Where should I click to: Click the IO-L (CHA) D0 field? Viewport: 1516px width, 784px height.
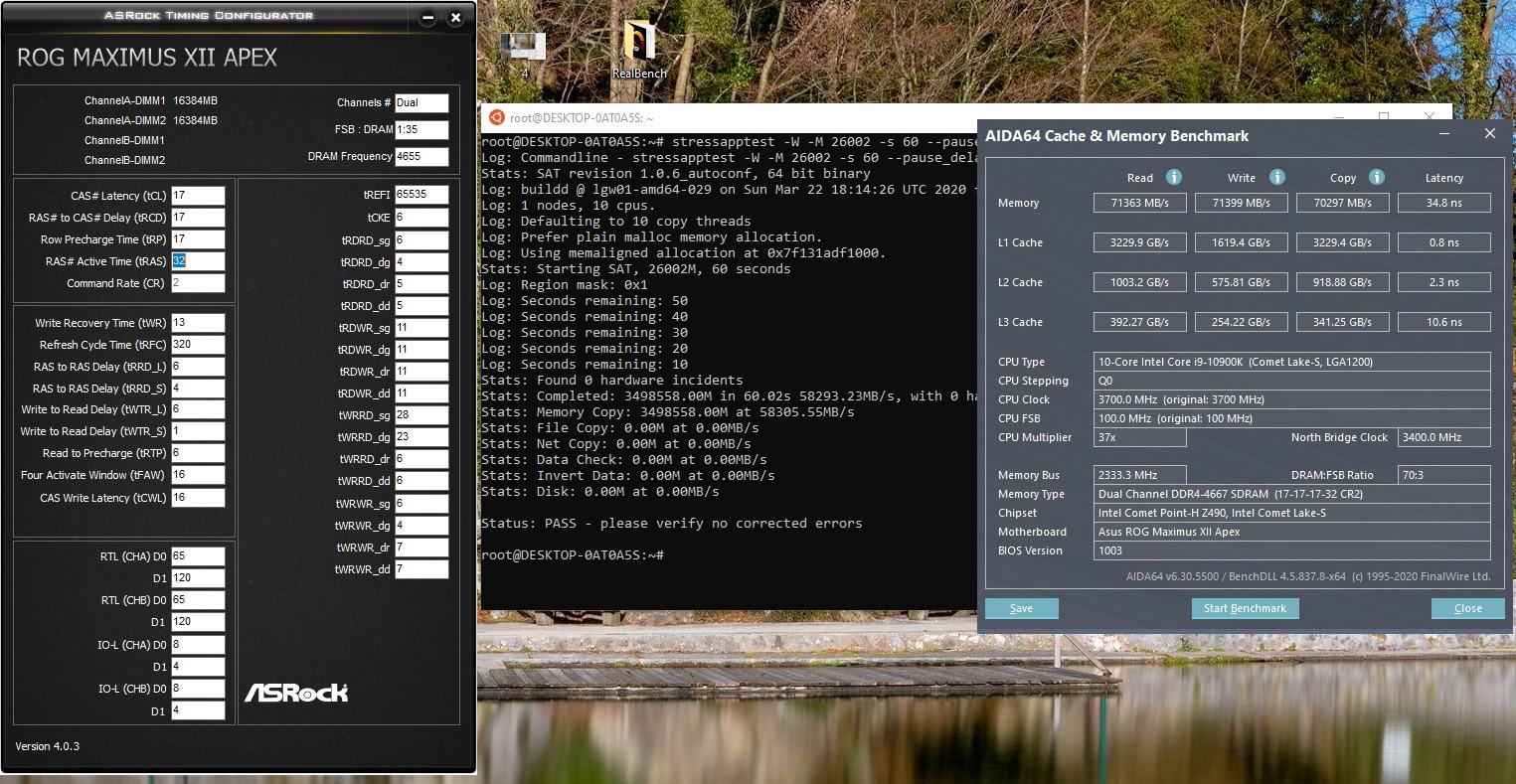coord(198,645)
